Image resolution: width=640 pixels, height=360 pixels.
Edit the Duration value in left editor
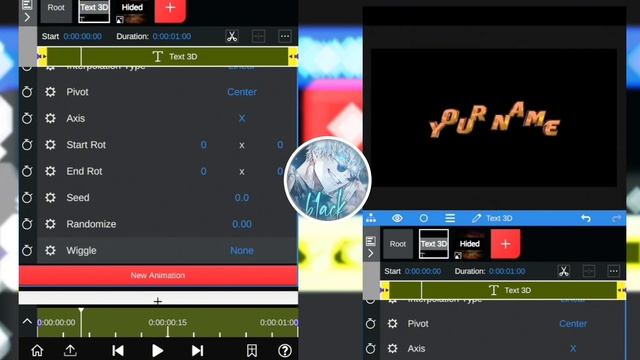click(x=171, y=36)
